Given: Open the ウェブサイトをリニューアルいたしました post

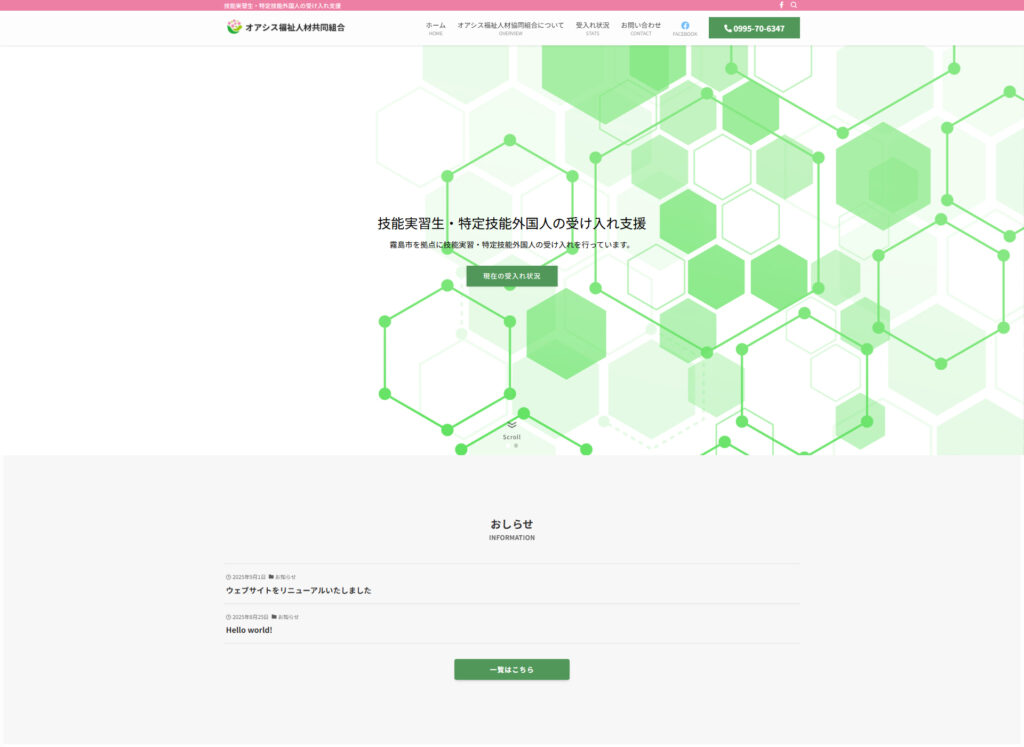Looking at the screenshot, I should 298,590.
